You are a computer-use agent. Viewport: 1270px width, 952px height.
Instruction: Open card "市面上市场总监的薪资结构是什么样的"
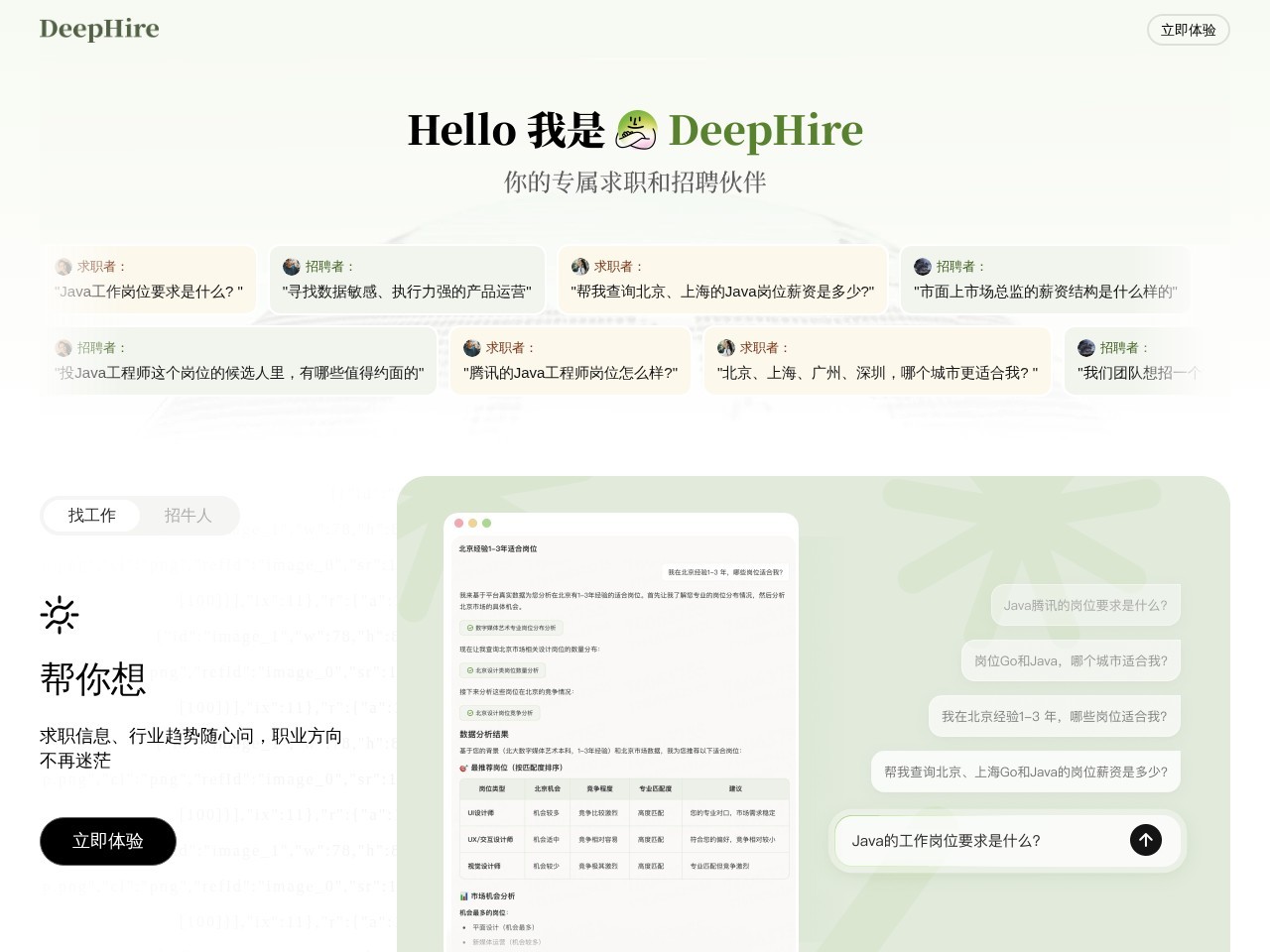pyautogui.click(x=1045, y=280)
